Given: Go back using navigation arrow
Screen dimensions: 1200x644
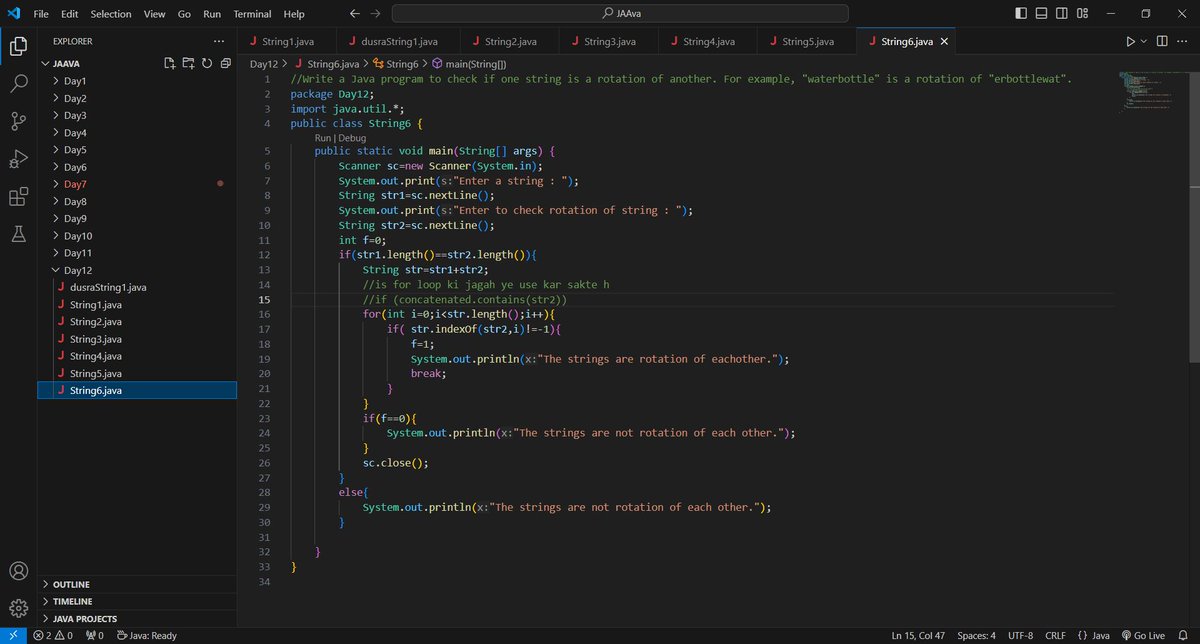Looking at the screenshot, I should pyautogui.click(x=355, y=14).
